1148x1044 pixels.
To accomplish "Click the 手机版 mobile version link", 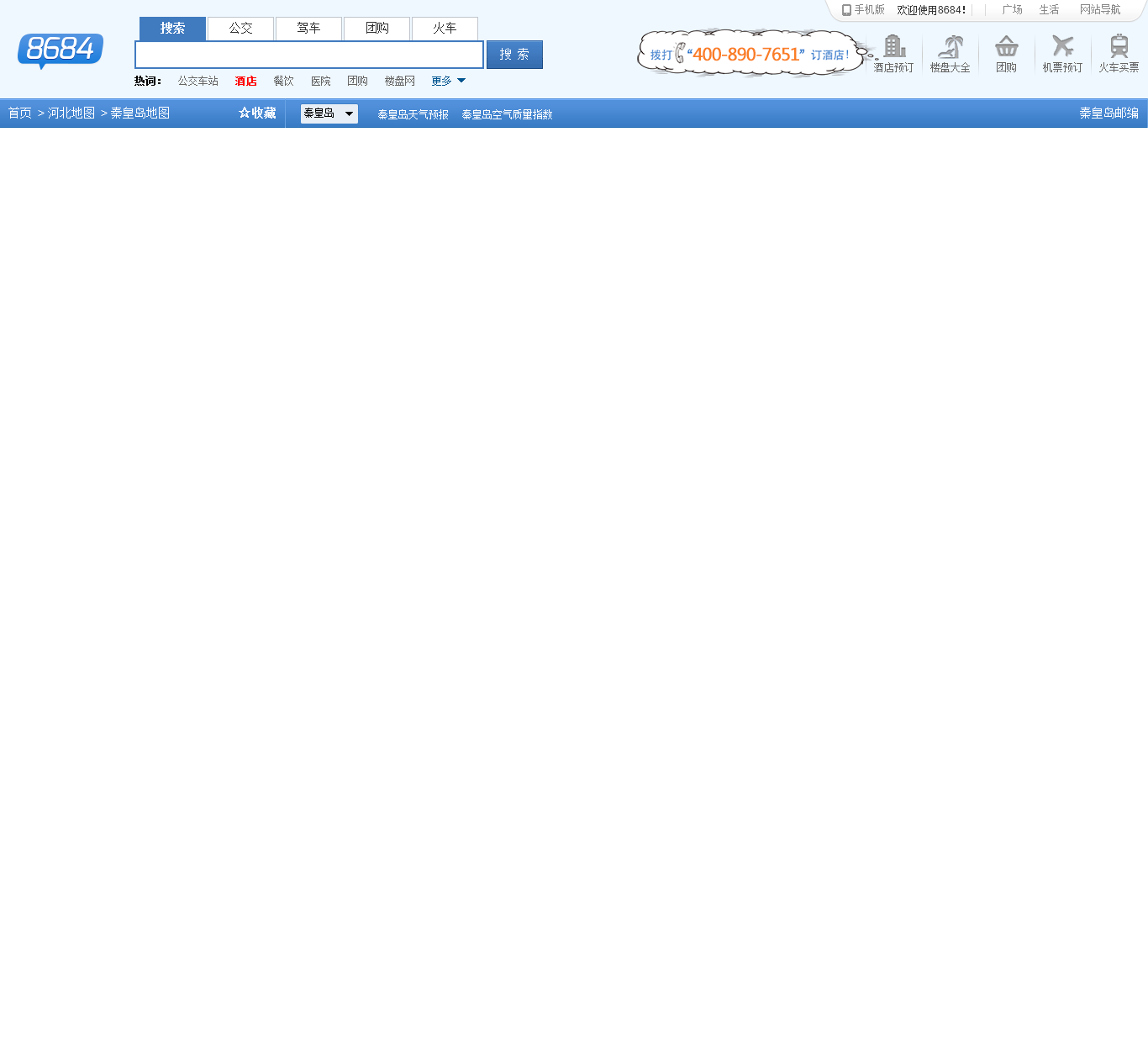I will pos(863,10).
